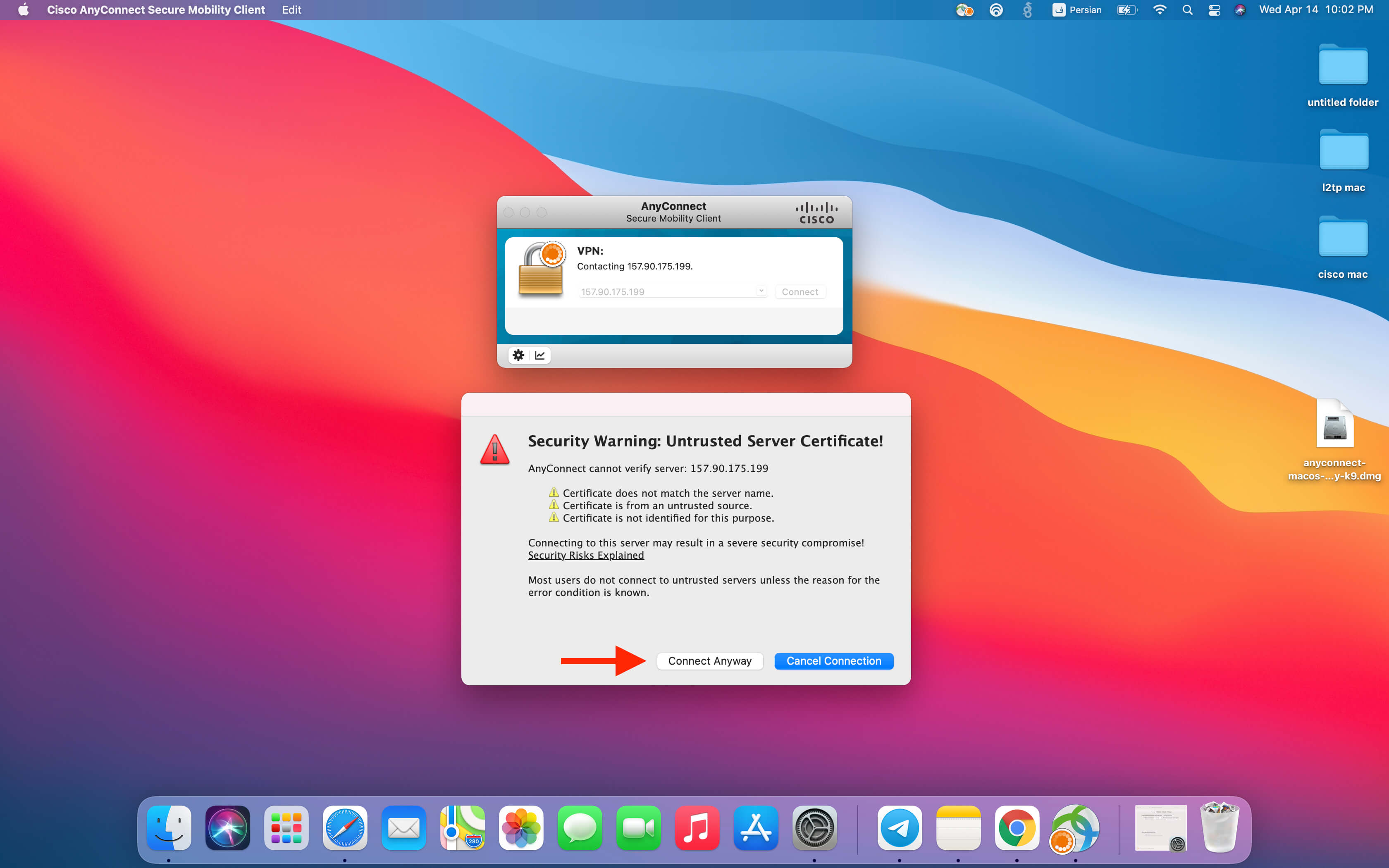Click Cancel Connection button
The image size is (1389, 868).
pyautogui.click(x=833, y=661)
